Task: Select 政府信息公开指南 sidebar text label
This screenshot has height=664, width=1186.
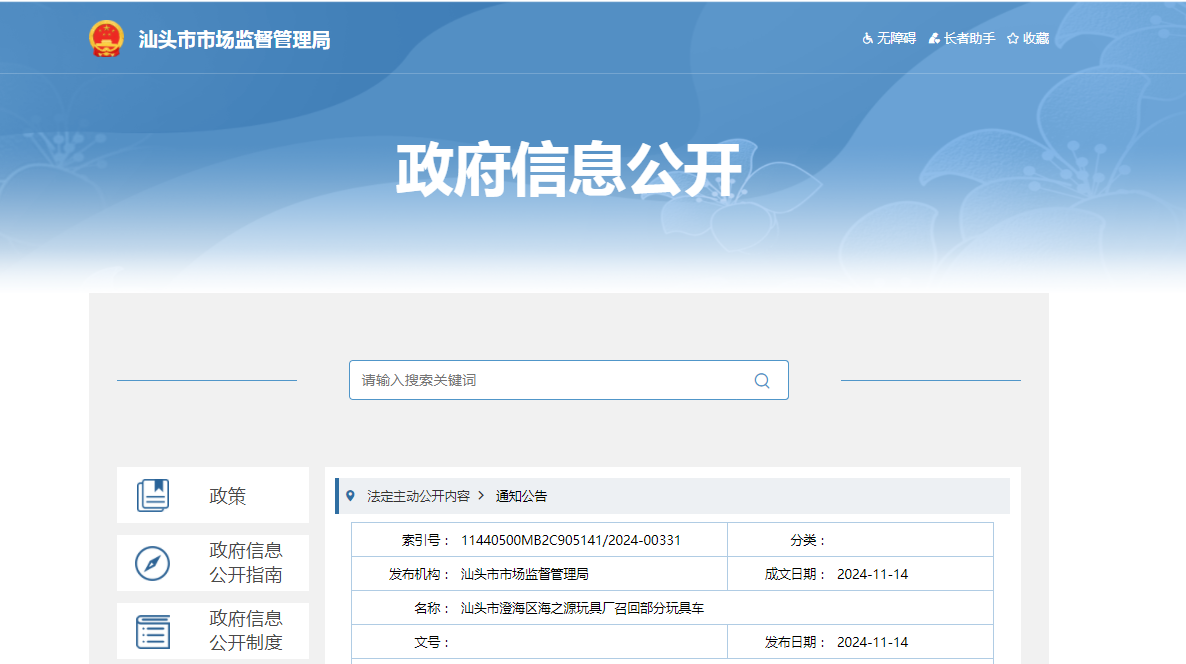Action: tap(245, 563)
